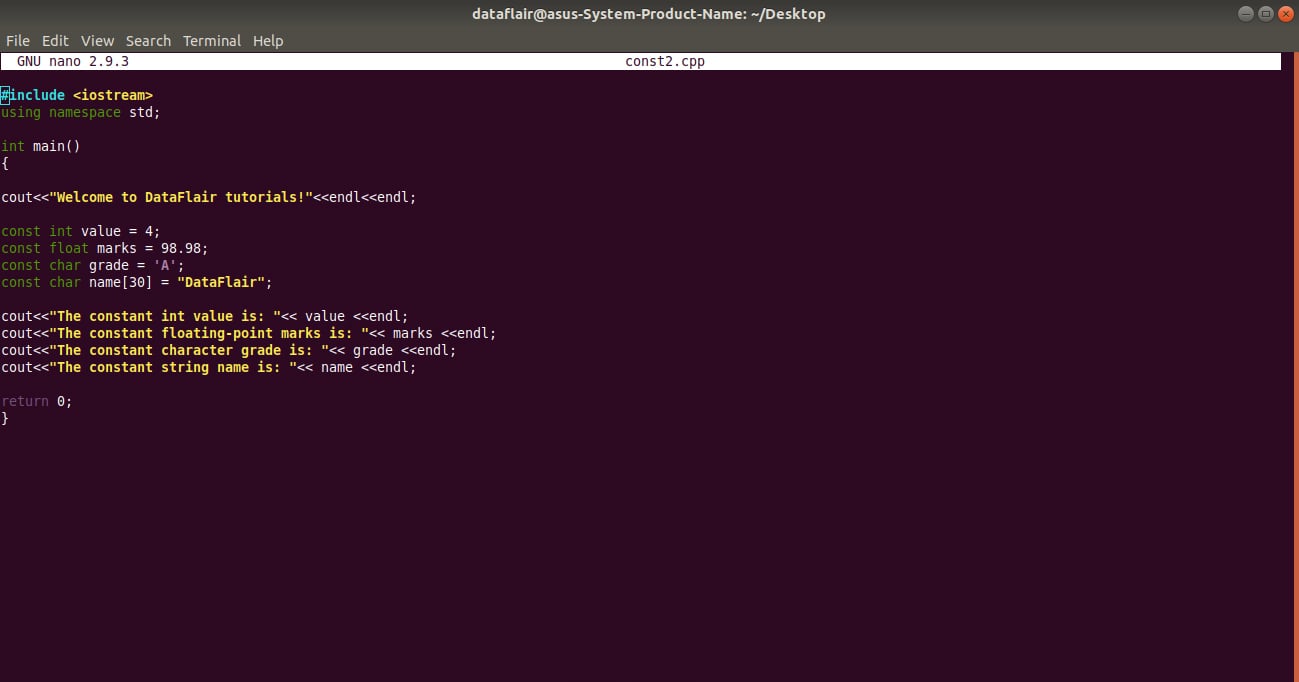Screen dimensions: 1299x682
Task: Open the File menu
Action: click(17, 40)
